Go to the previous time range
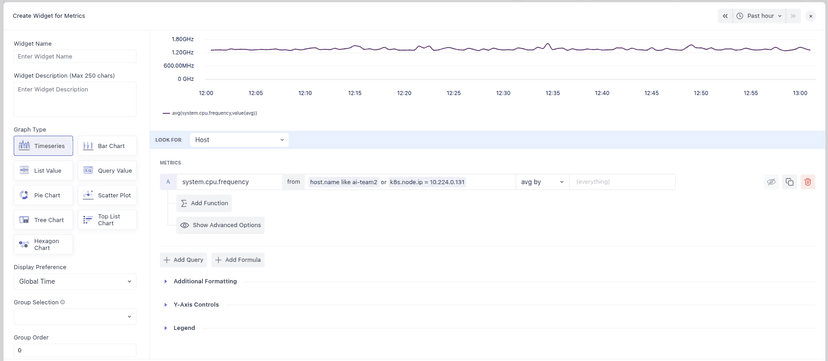The width and height of the screenshot is (828, 361). pos(725,16)
